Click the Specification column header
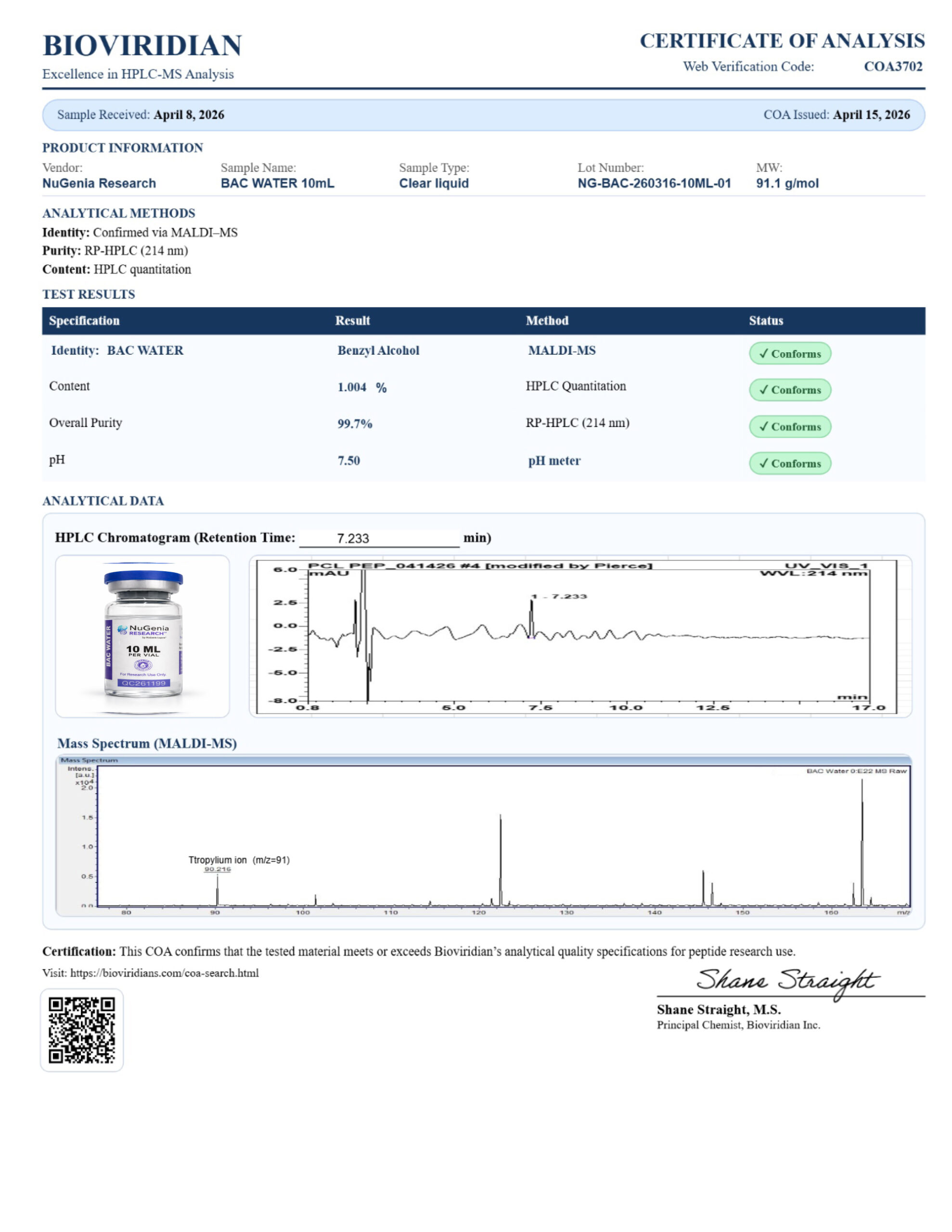 click(84, 321)
